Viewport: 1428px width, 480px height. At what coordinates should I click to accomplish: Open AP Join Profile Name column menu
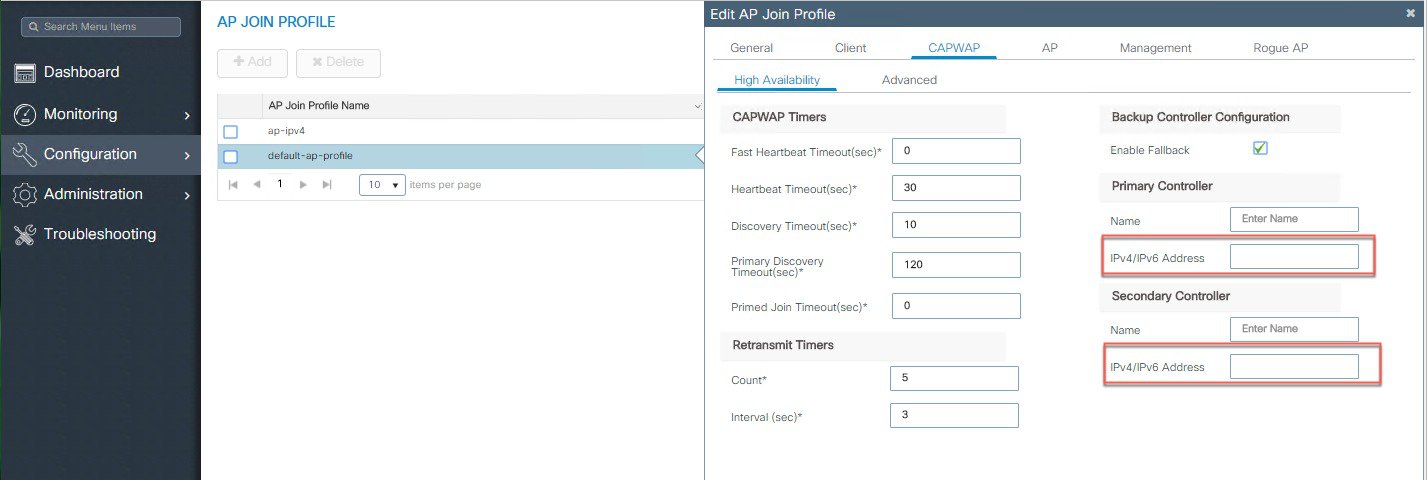(697, 106)
